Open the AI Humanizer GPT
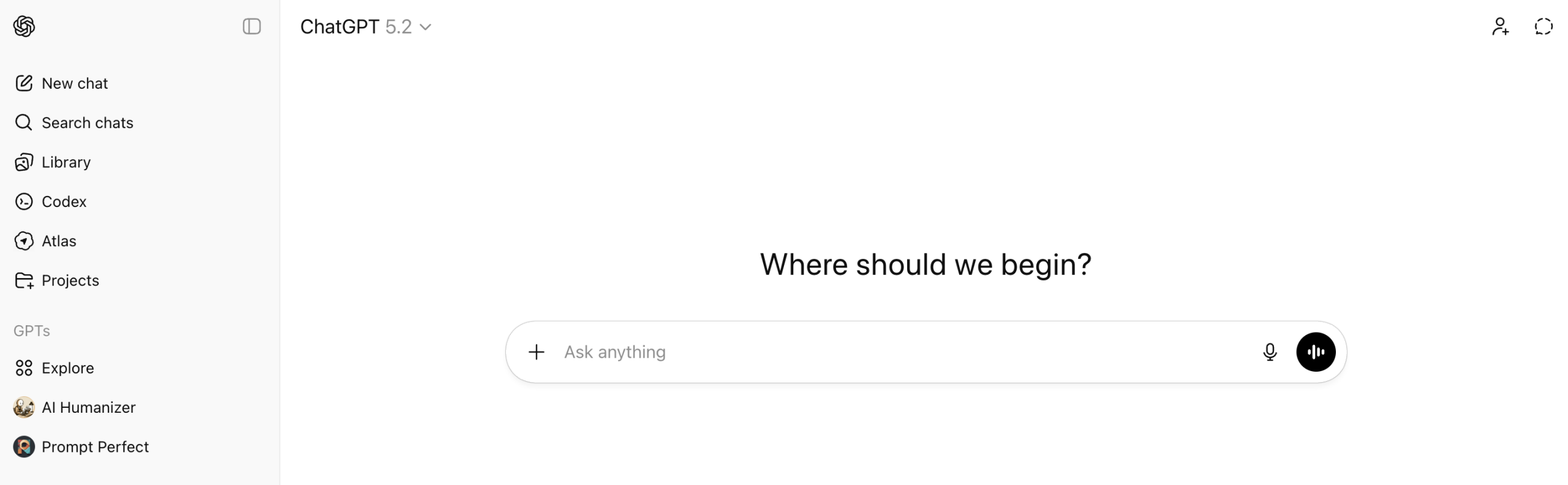This screenshot has height=485, width=1568. [88, 407]
